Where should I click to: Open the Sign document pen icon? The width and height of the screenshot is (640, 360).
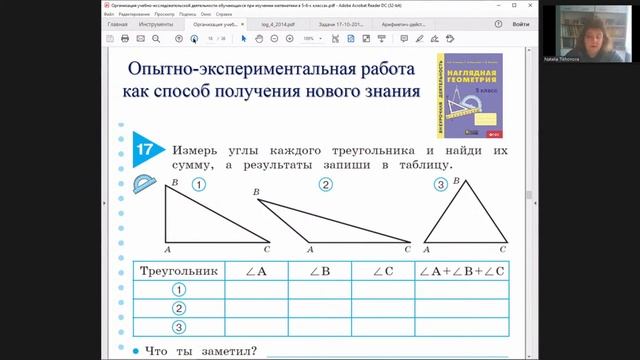[435, 39]
